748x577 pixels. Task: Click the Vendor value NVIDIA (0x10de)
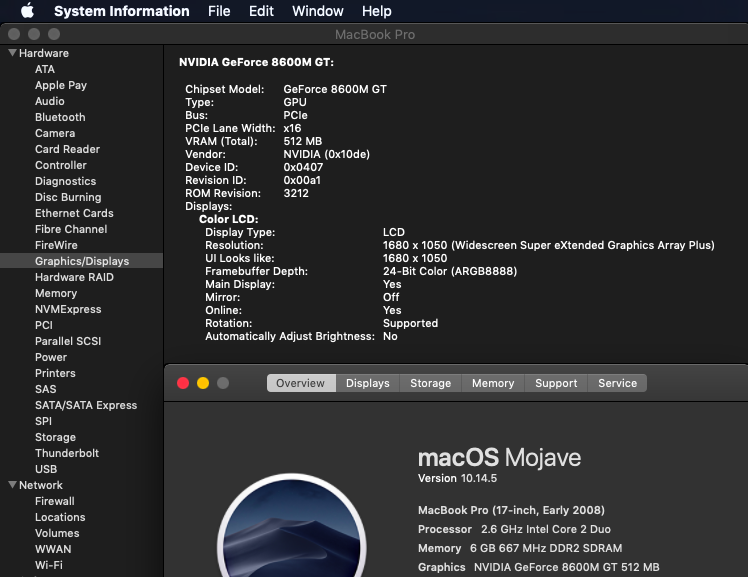point(326,155)
